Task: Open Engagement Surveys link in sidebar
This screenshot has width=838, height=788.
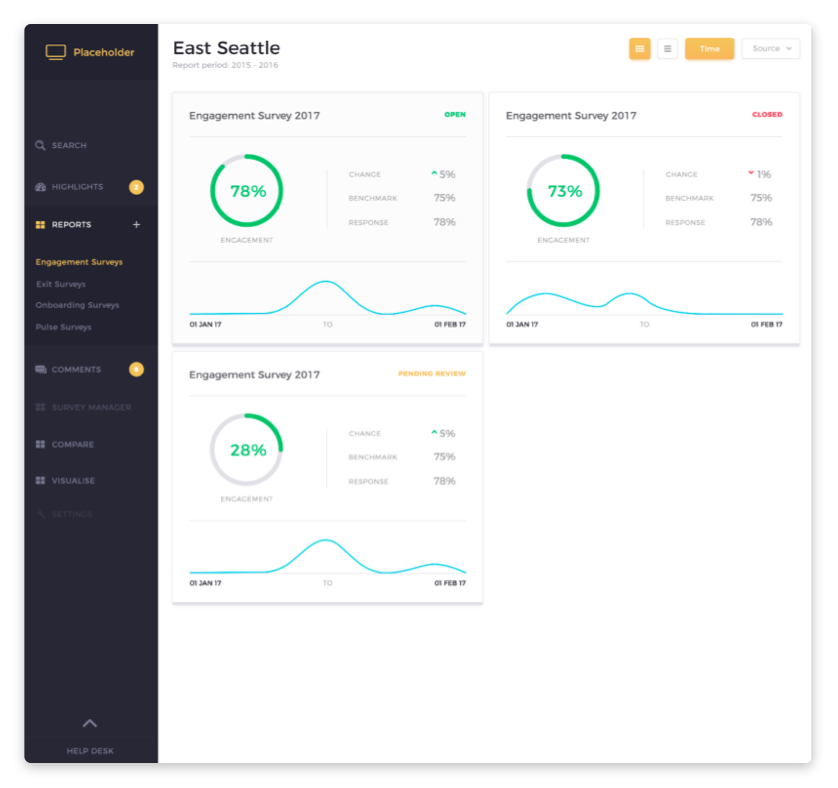Action: point(79,262)
